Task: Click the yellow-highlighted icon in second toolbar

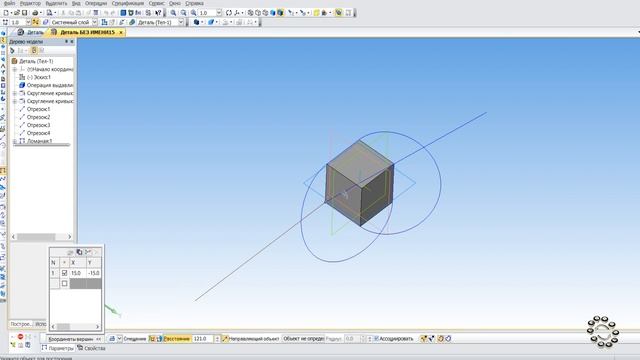Action: (x=36, y=22)
